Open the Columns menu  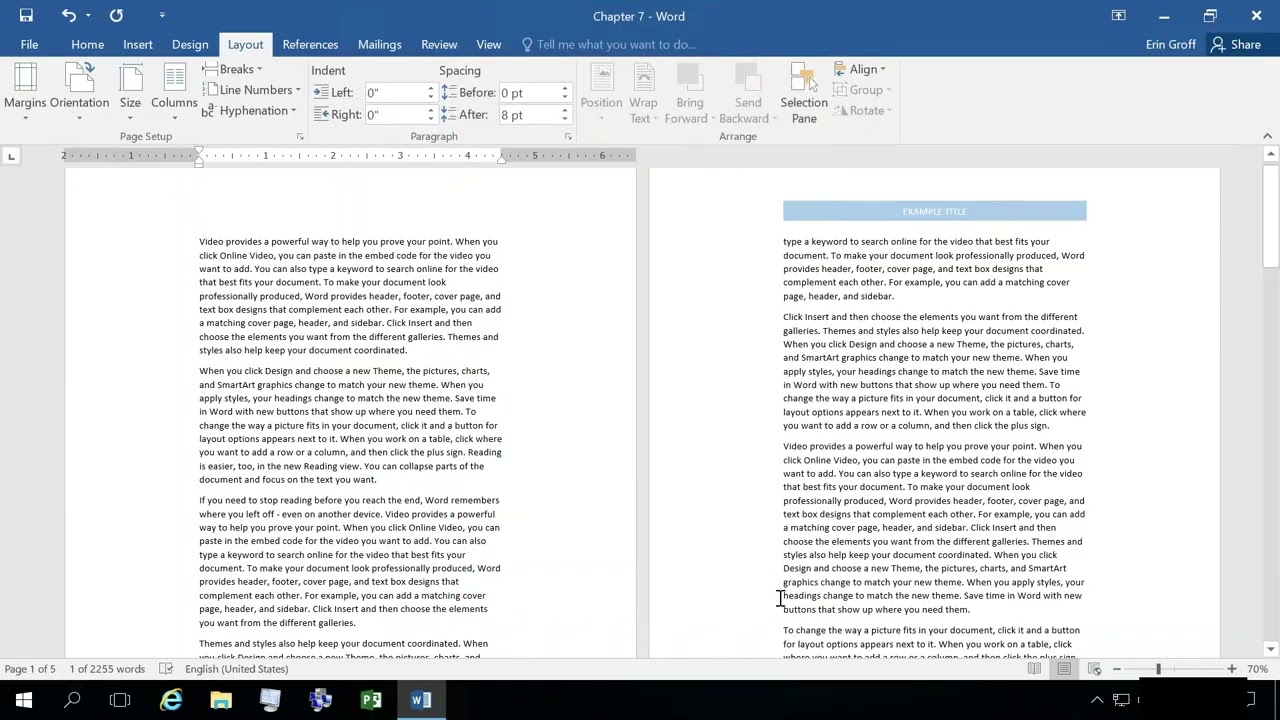174,92
